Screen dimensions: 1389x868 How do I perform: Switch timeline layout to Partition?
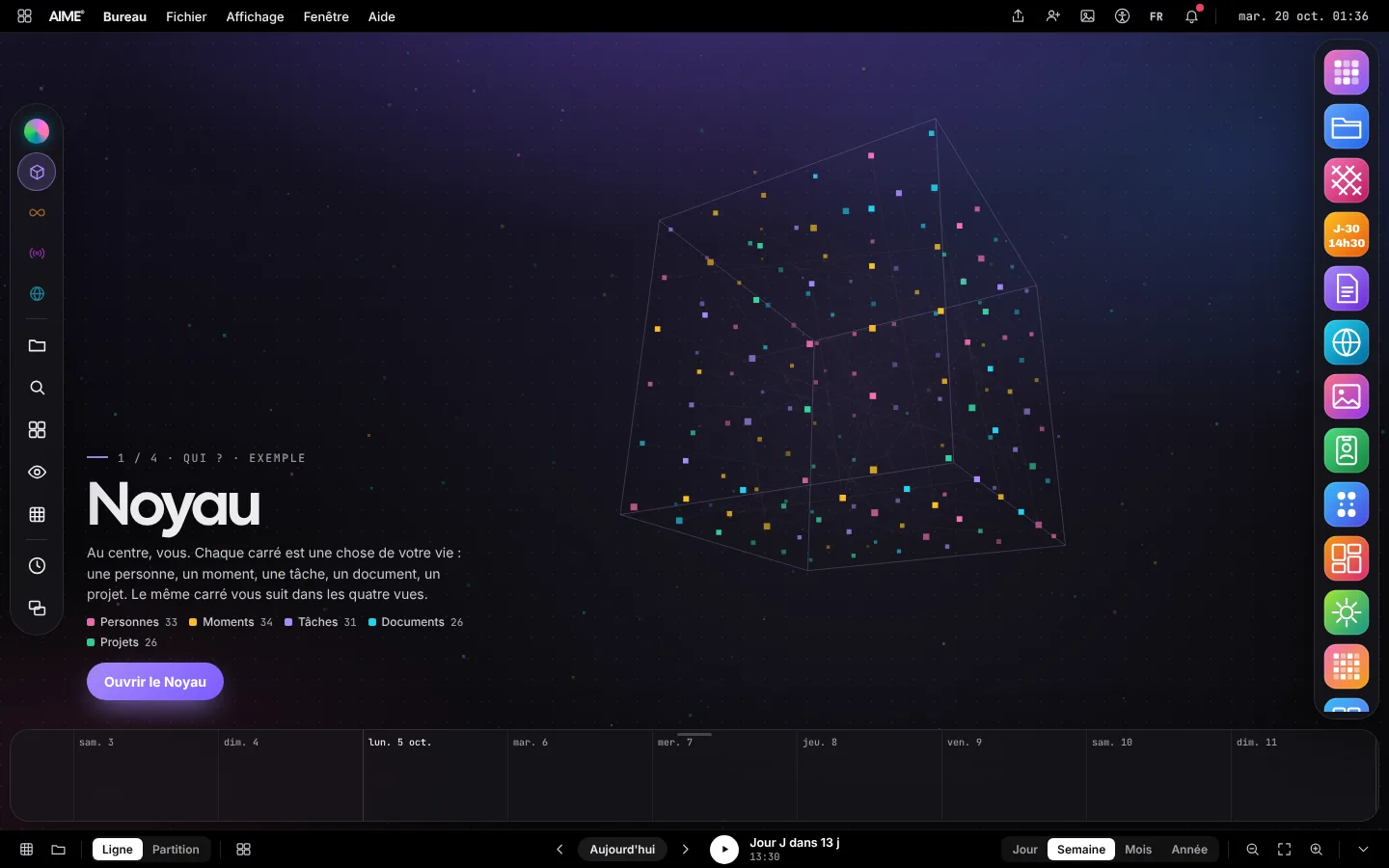pyautogui.click(x=176, y=850)
